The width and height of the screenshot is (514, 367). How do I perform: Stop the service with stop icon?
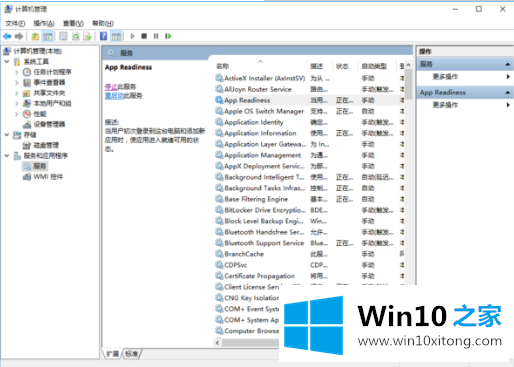144,36
